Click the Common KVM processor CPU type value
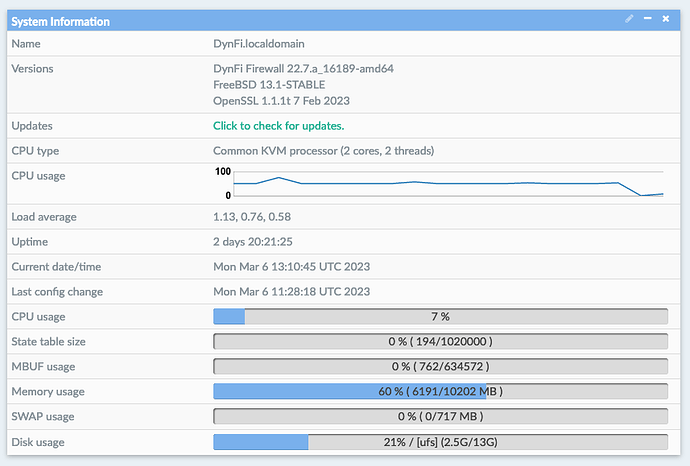Viewport: 690px width, 466px height. coord(323,151)
